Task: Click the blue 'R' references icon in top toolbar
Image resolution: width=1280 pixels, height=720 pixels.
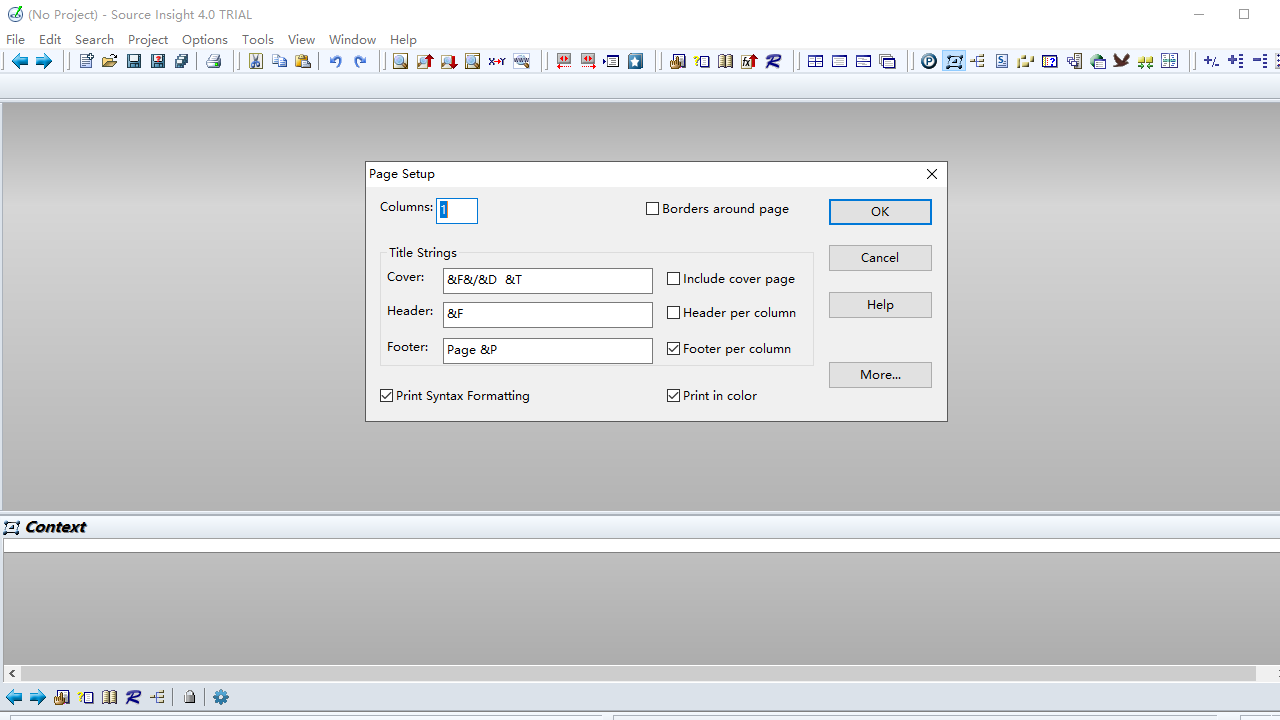Action: 773,61
